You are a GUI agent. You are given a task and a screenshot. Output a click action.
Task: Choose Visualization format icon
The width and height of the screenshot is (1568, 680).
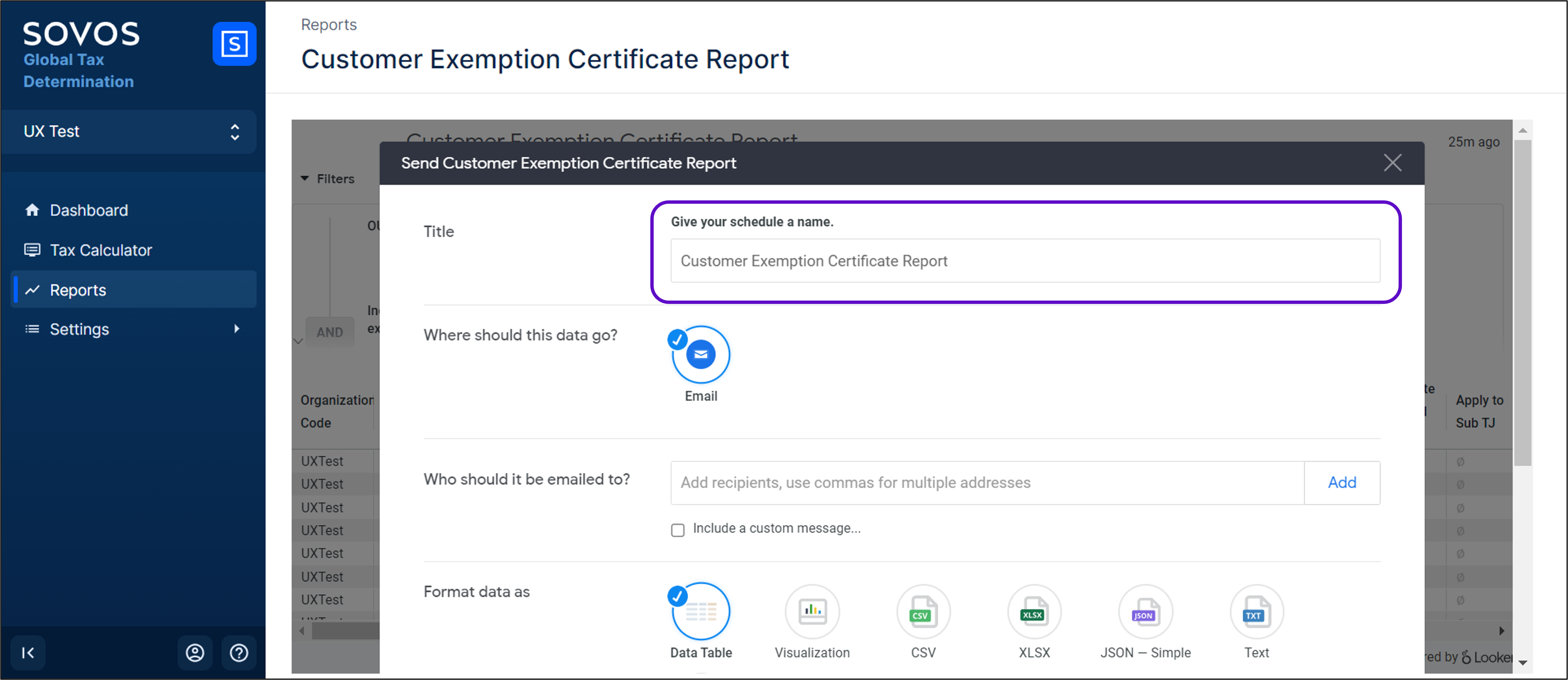coord(812,612)
